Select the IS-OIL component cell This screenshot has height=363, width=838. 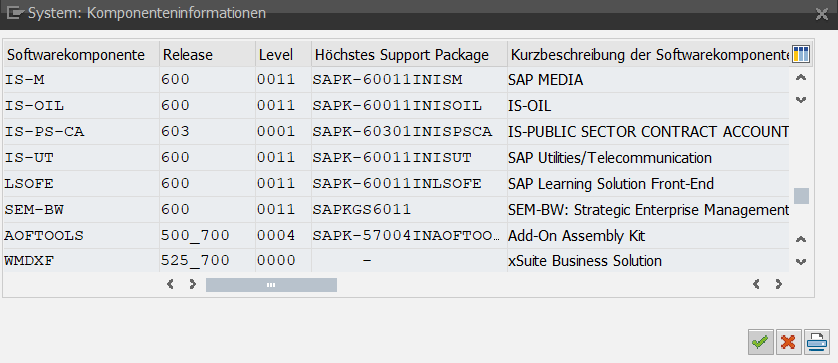(81, 106)
